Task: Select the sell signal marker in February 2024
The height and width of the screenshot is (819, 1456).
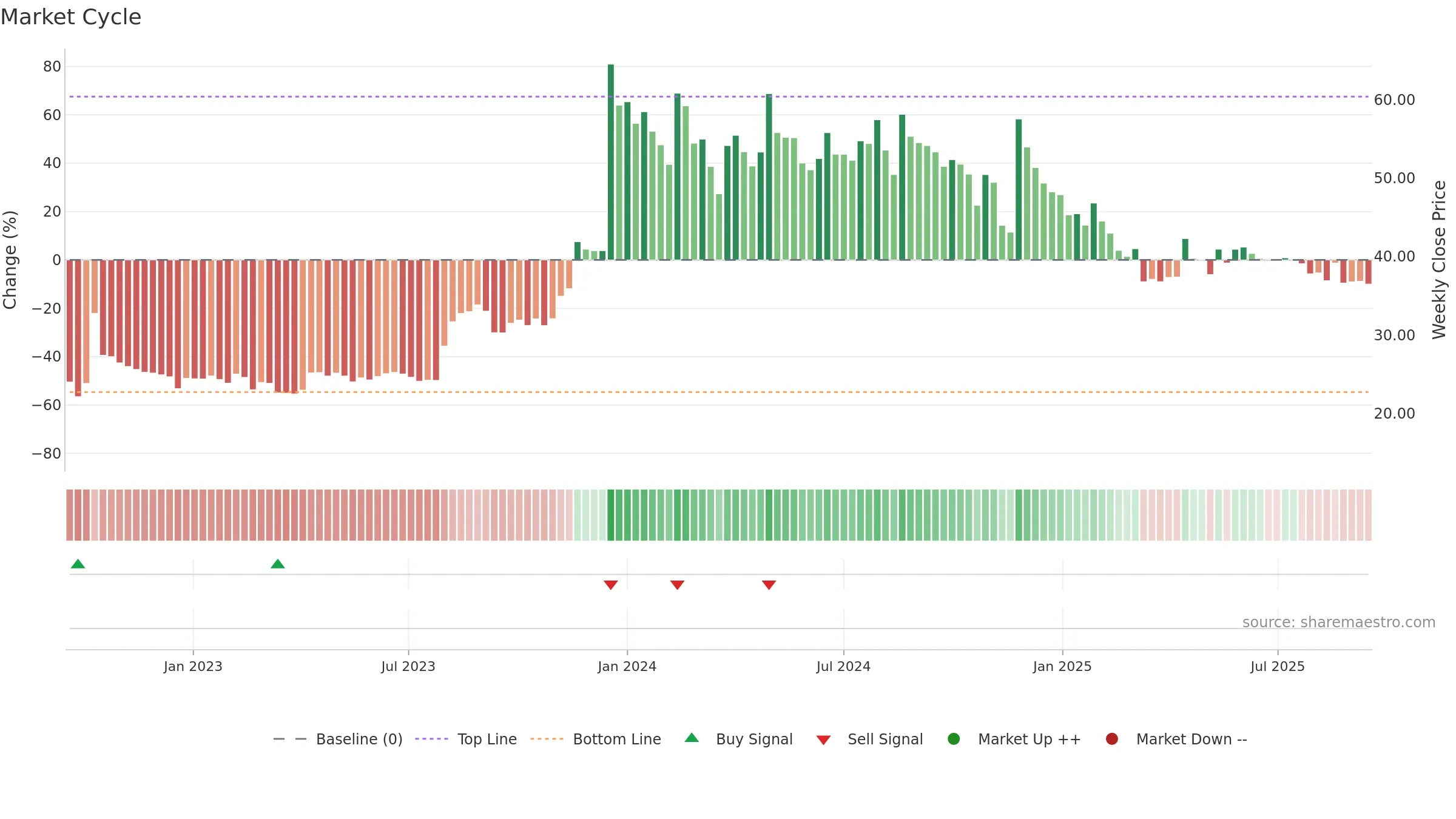Action: (678, 585)
